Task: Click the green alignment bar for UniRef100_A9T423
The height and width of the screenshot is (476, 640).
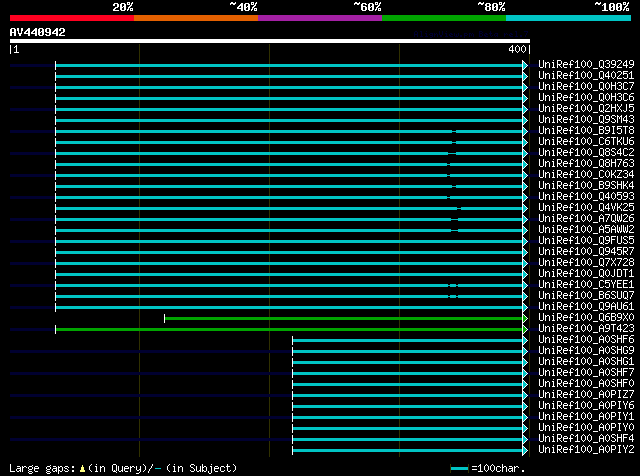Action: point(289,329)
